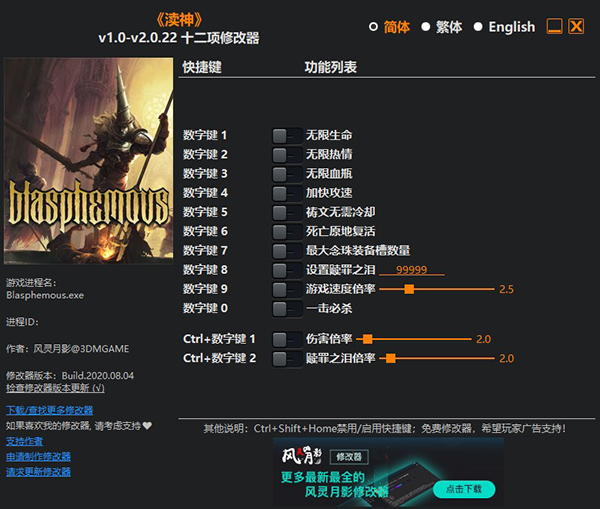This screenshot has height=509, width=600.
Task: Select English language radio button
Action: point(478,27)
